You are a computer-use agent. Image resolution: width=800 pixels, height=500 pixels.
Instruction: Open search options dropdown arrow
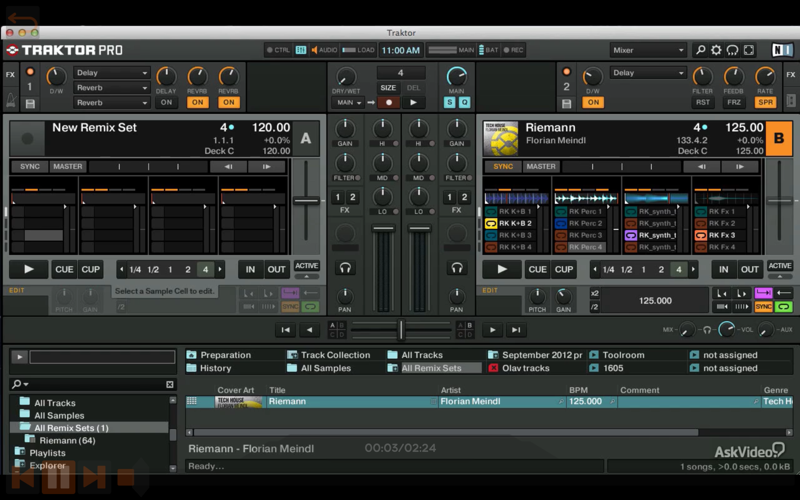pyautogui.click(x=26, y=384)
